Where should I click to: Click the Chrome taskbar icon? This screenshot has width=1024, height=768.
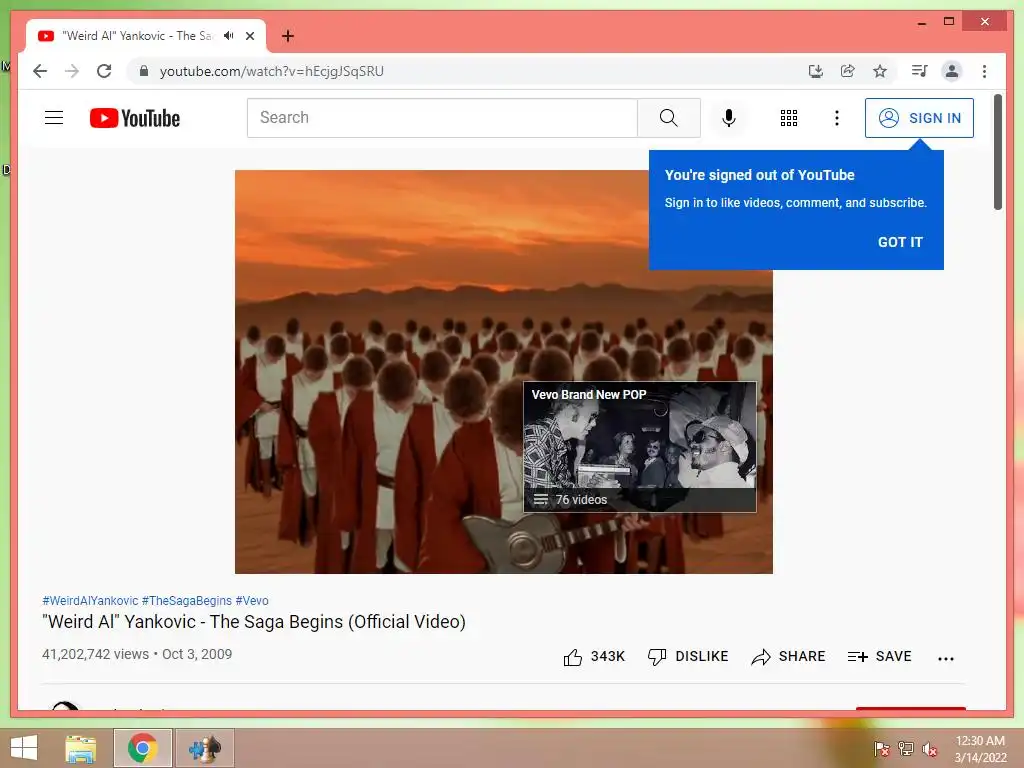click(x=142, y=748)
